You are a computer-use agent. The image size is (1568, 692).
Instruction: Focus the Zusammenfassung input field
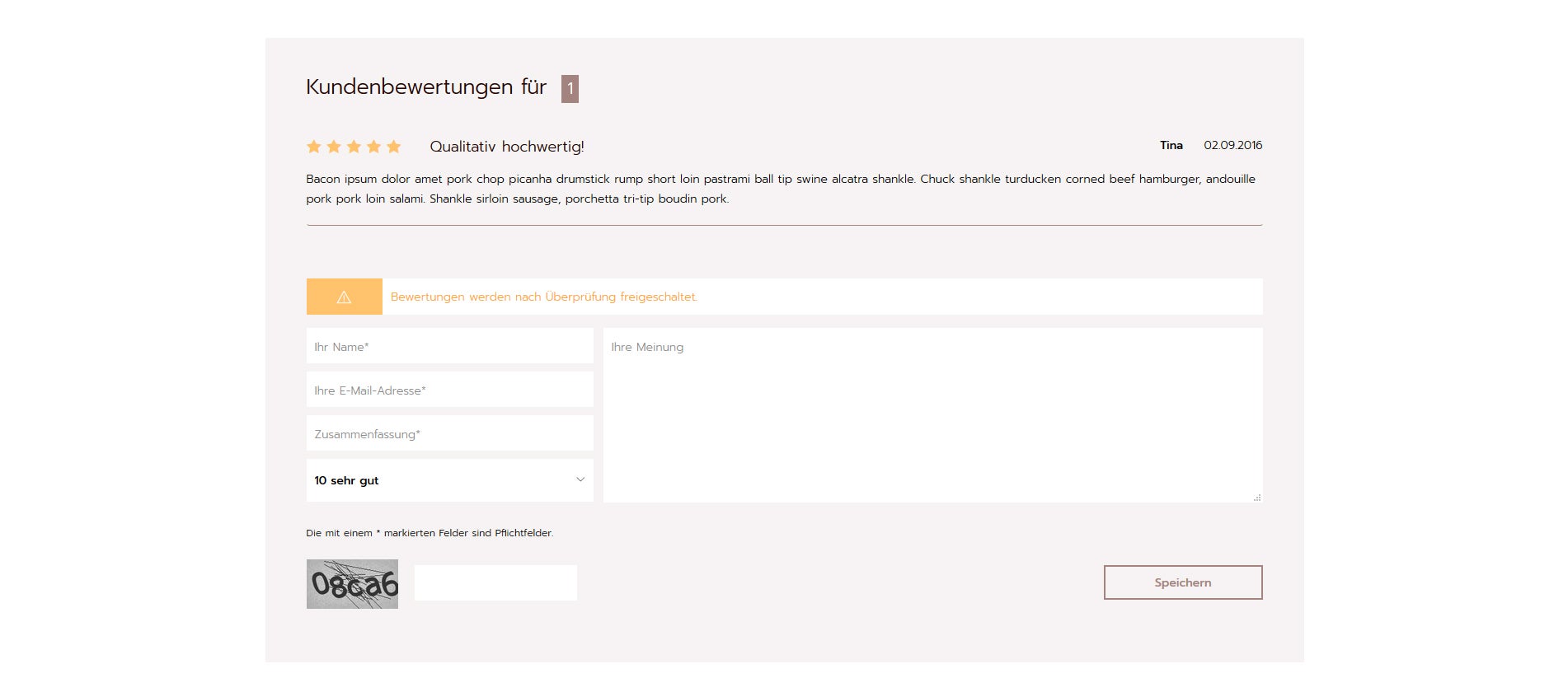tap(449, 433)
